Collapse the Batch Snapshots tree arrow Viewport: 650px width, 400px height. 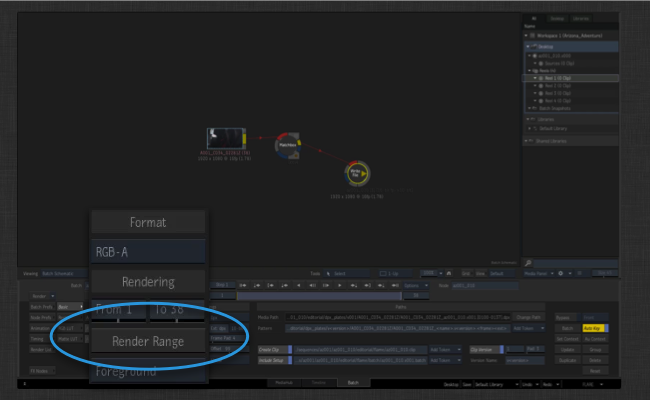click(x=529, y=108)
